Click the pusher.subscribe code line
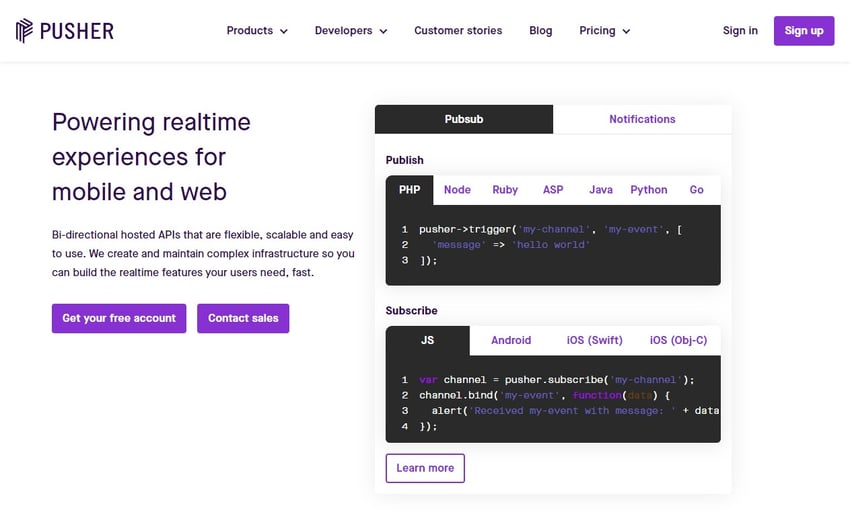 coord(556,380)
